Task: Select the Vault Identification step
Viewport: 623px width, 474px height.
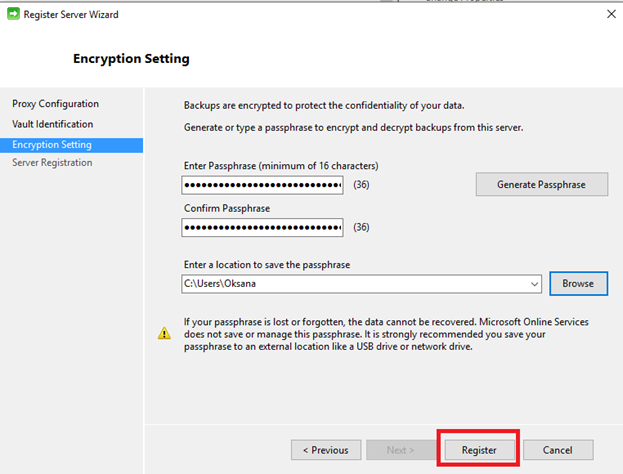Action: pos(52,124)
